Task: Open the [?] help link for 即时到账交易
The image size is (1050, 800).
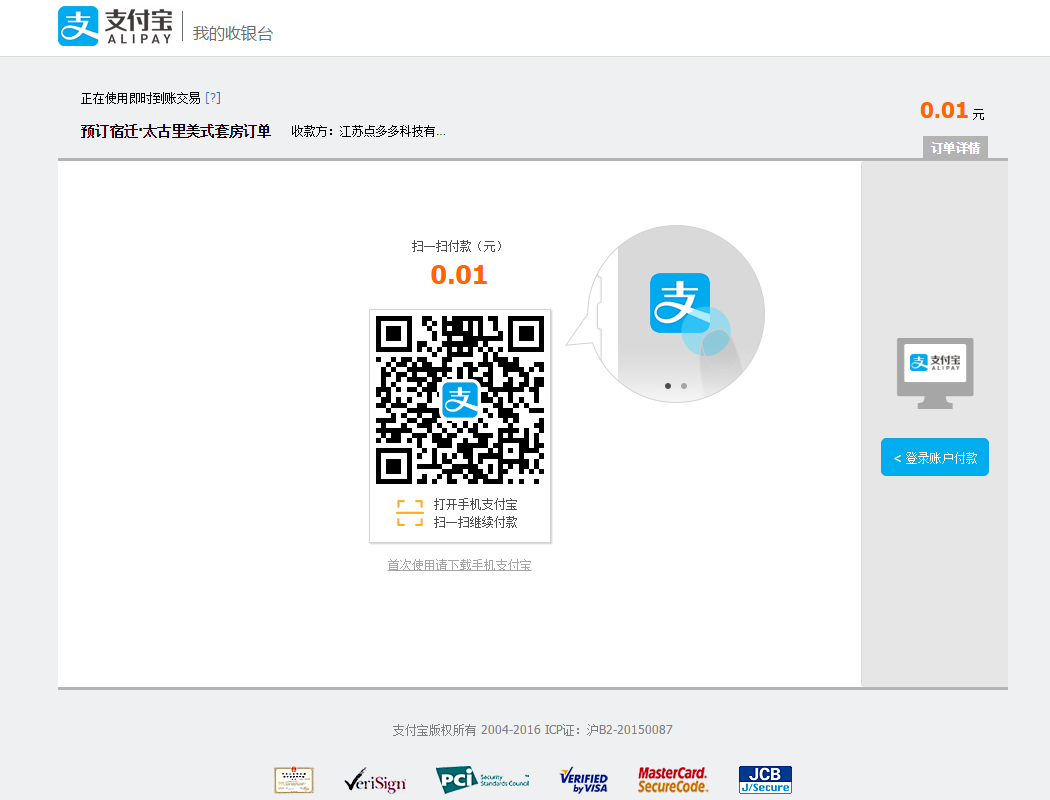Action: (x=212, y=98)
